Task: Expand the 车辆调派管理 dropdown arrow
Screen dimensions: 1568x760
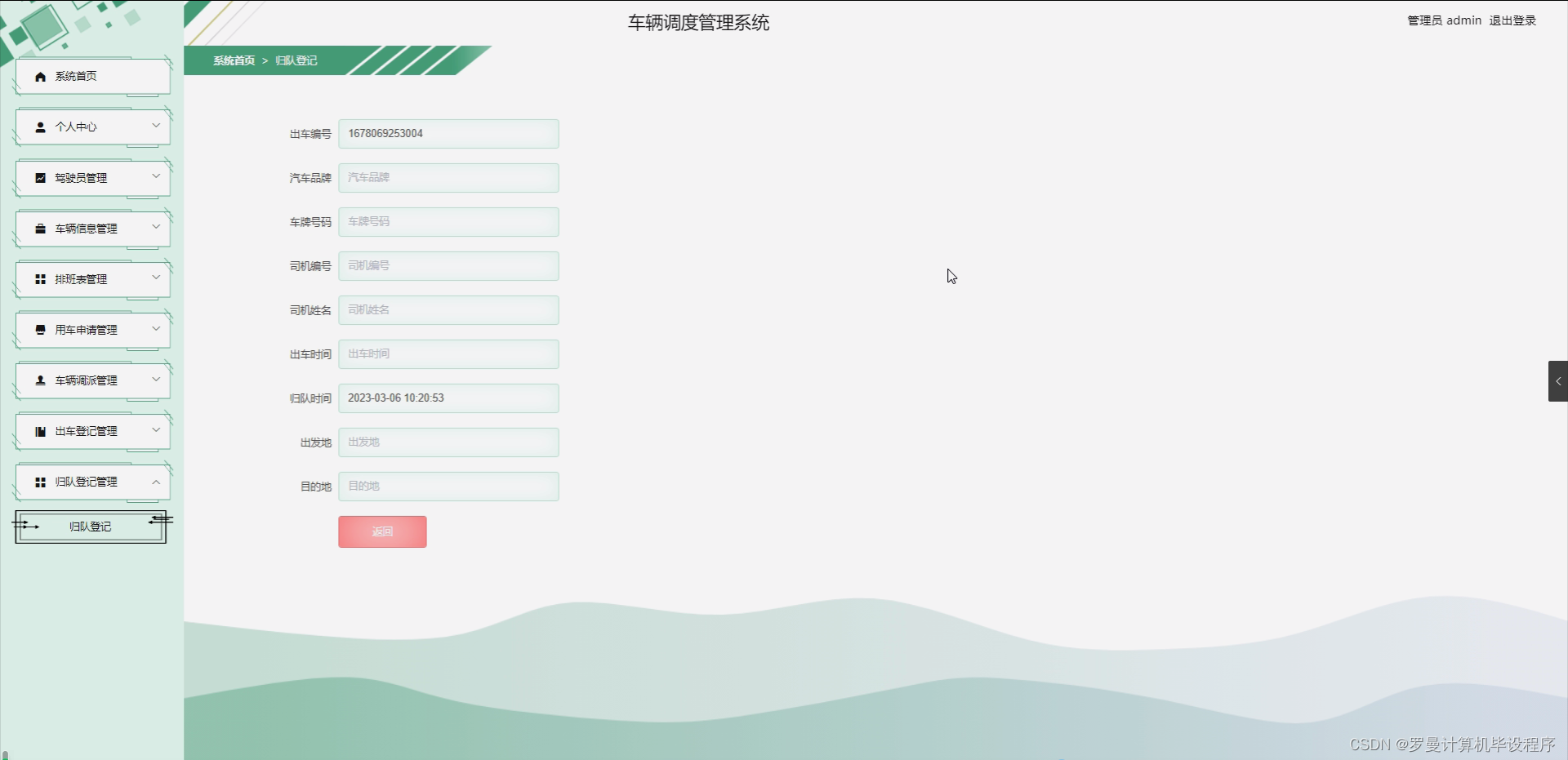Action: (155, 380)
